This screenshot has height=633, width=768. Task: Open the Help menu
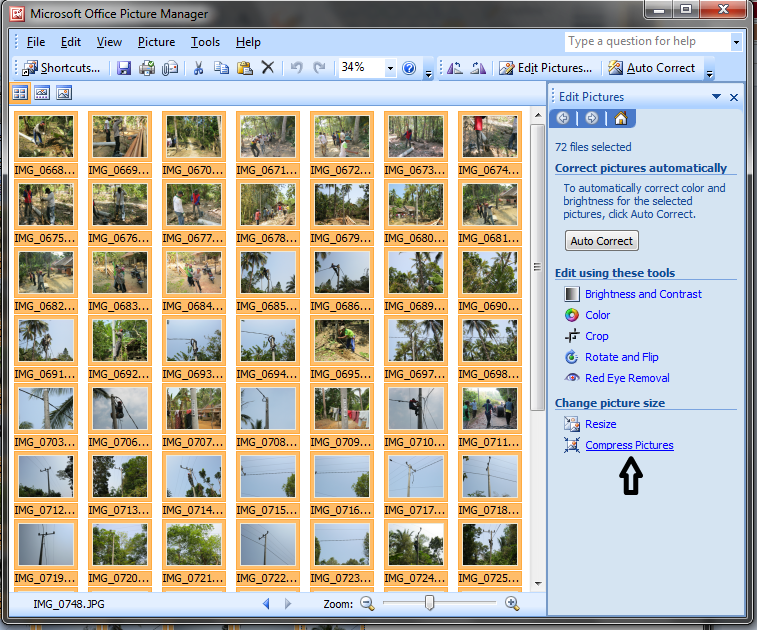pos(248,42)
